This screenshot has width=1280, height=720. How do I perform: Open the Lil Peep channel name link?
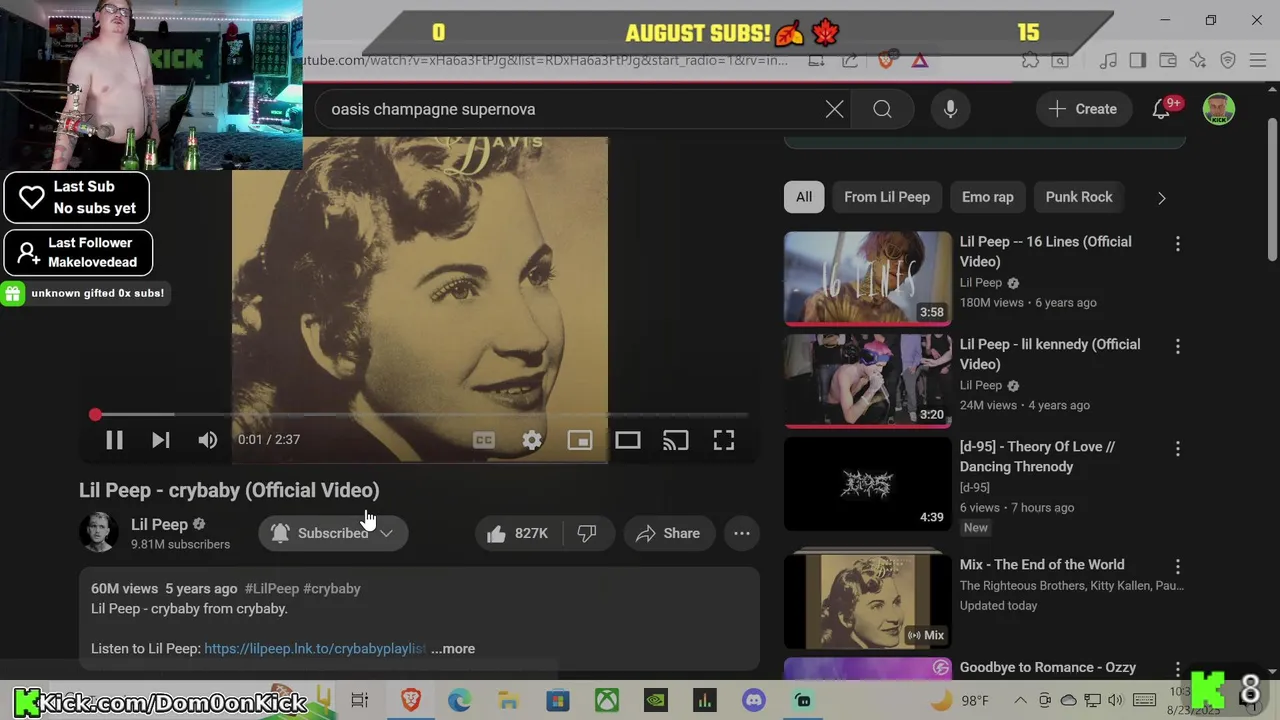coord(159,524)
